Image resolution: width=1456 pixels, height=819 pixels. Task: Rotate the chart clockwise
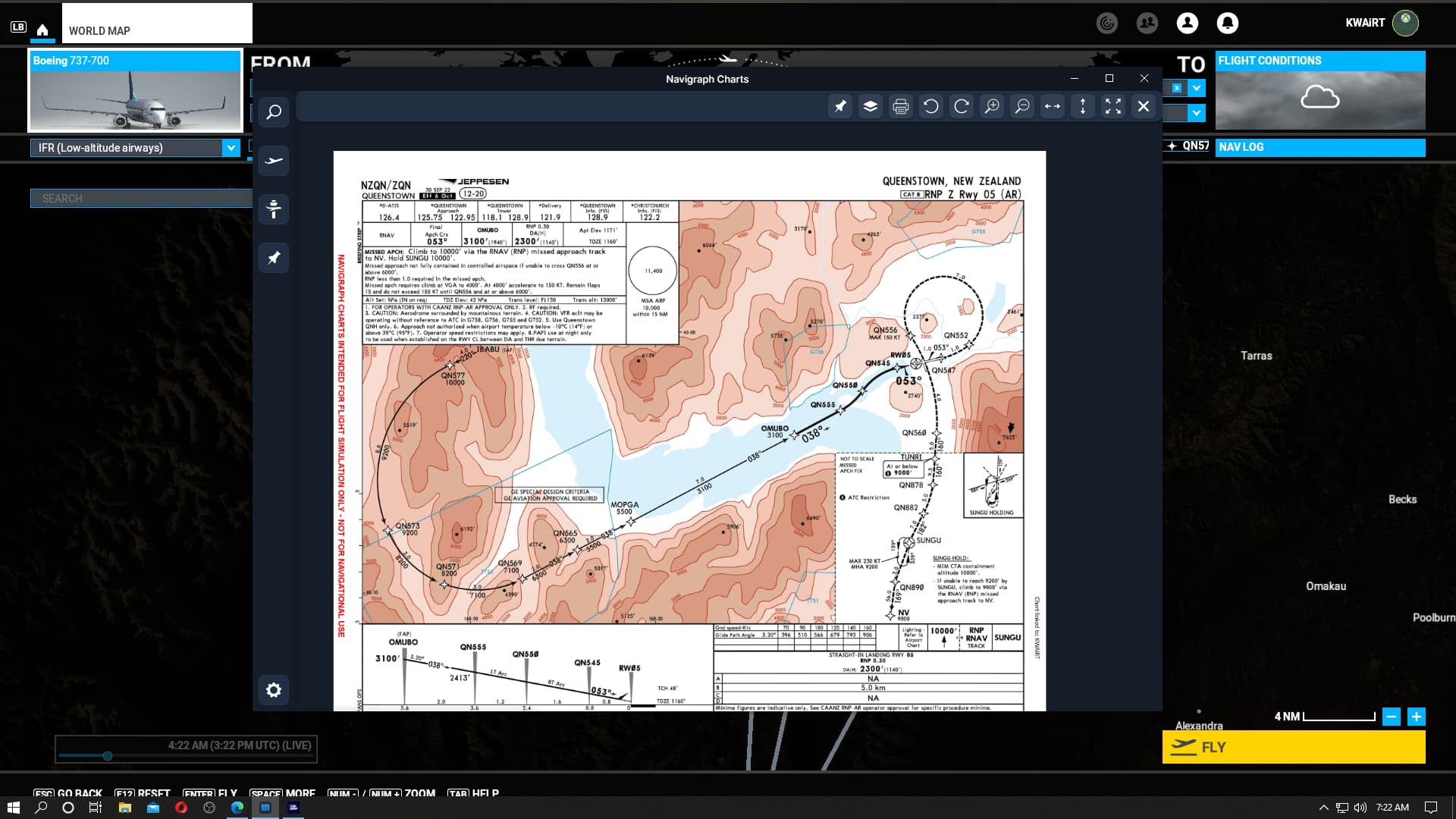962,106
